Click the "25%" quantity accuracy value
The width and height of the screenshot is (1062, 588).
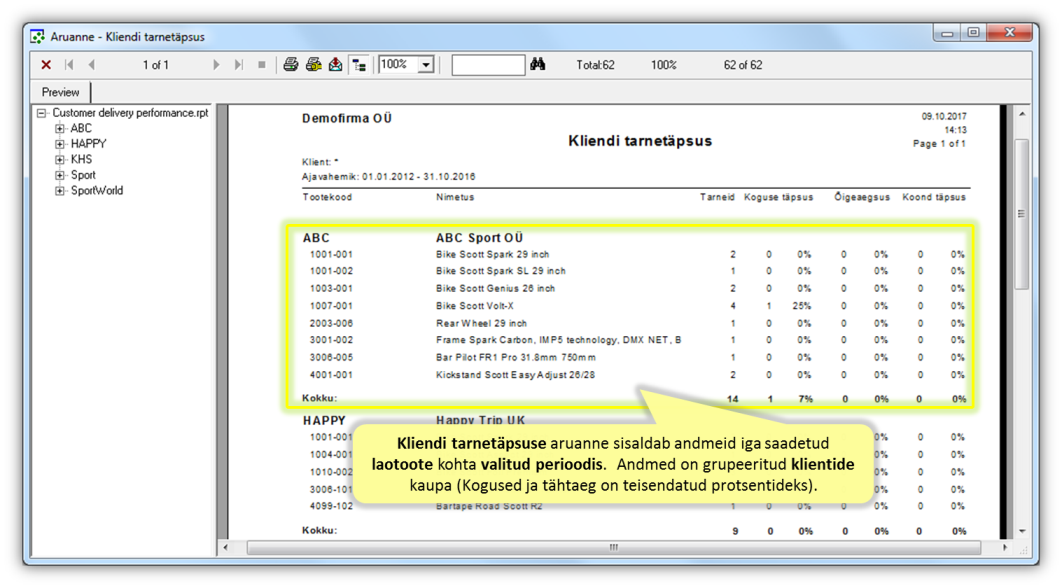(802, 306)
